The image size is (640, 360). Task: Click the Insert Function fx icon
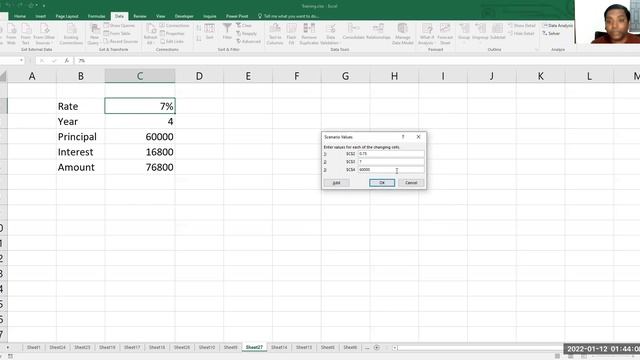point(66,60)
